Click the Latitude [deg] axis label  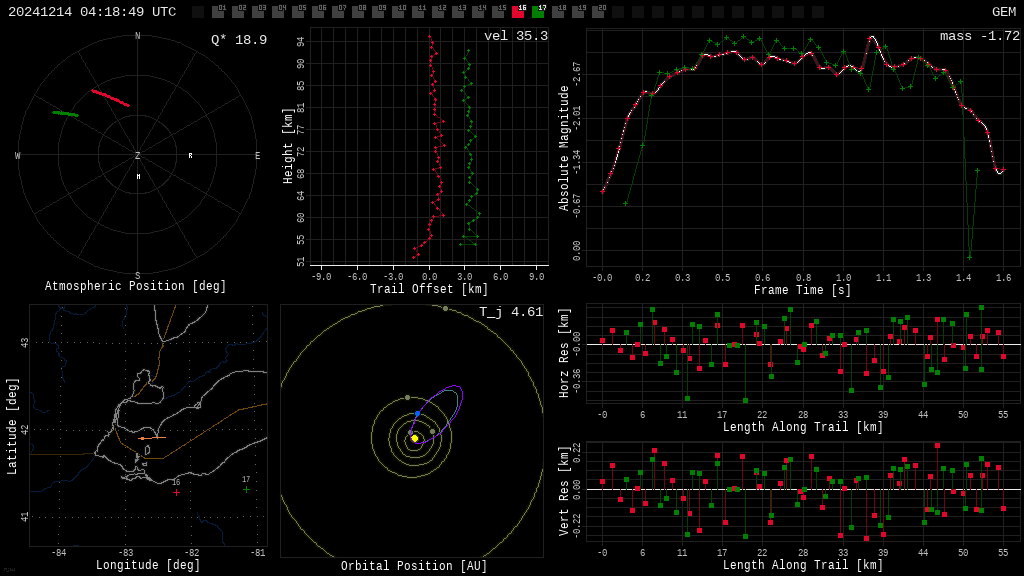[x=12, y=426]
